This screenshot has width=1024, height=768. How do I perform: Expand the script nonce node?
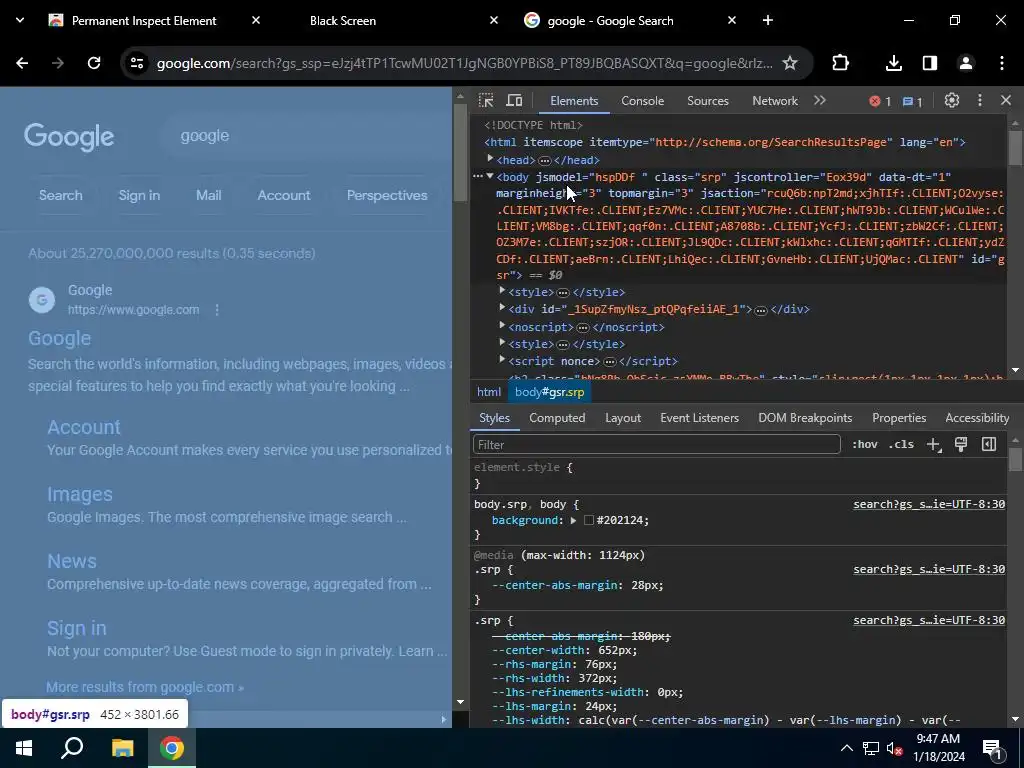click(x=502, y=360)
